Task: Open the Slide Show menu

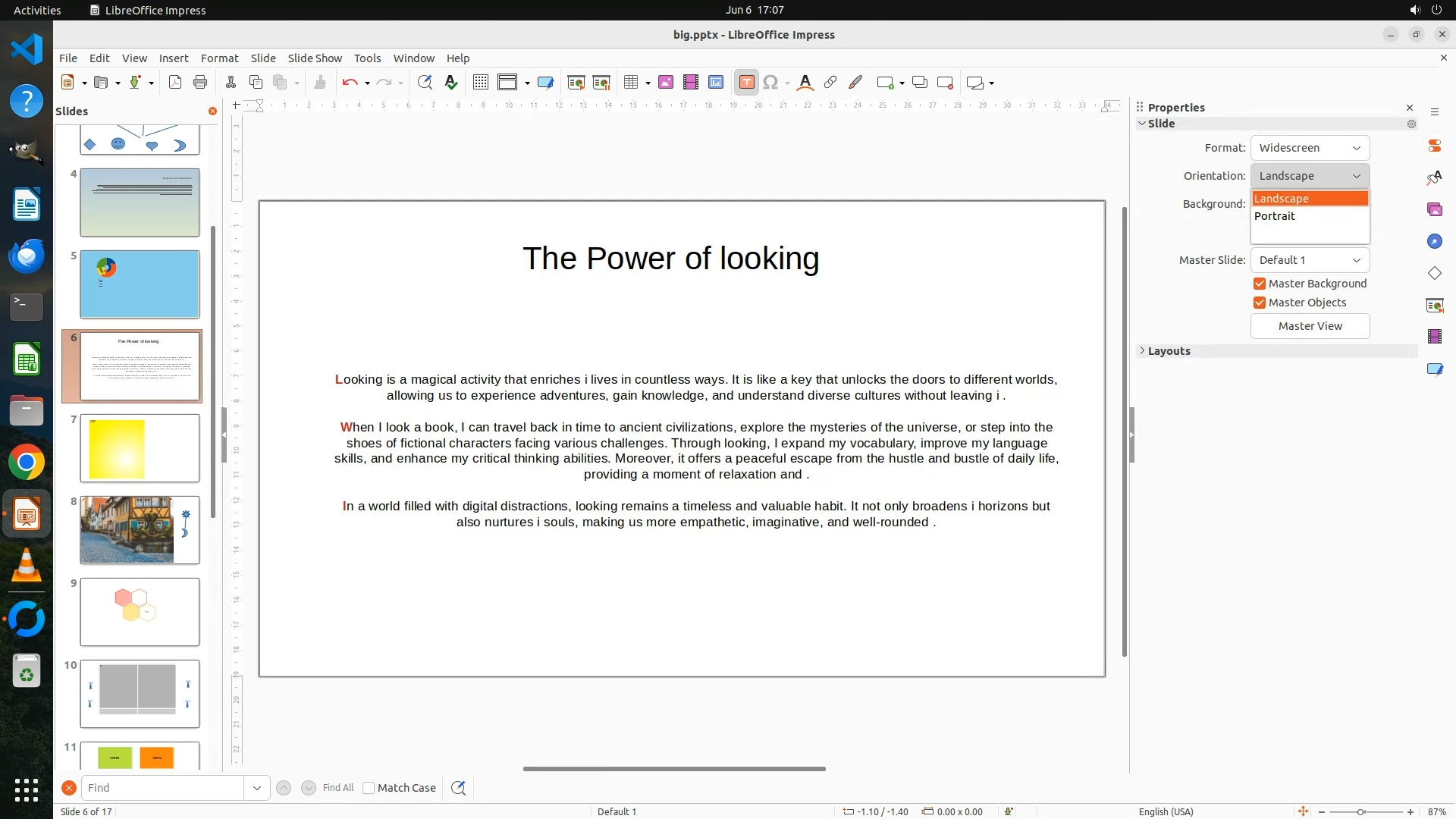Action: tap(315, 58)
